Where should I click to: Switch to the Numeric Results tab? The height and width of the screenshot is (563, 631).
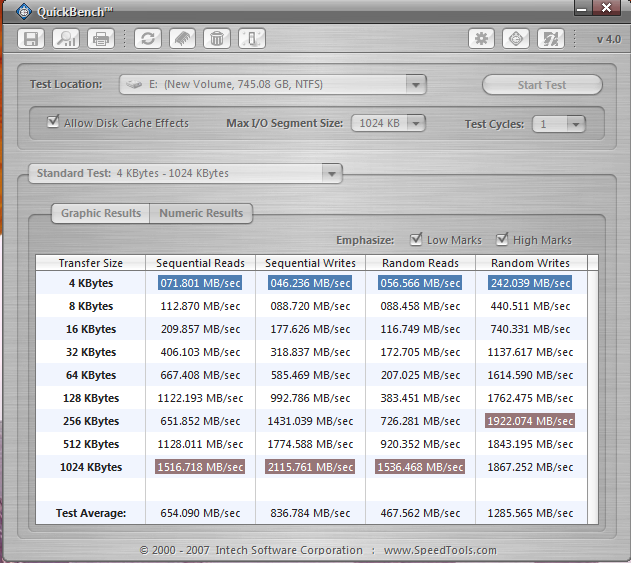click(x=201, y=213)
